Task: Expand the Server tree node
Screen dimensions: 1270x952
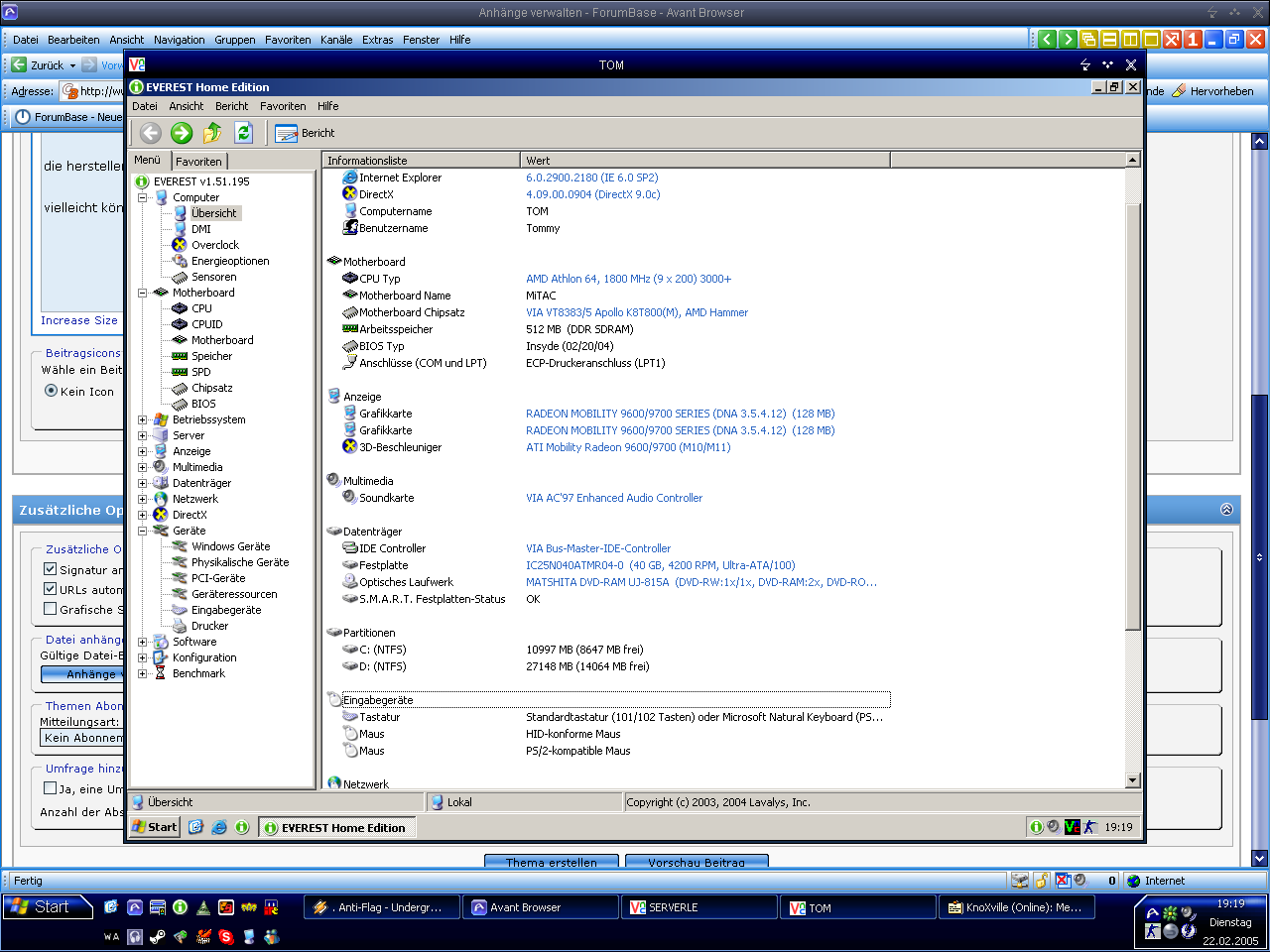Action: [143, 435]
